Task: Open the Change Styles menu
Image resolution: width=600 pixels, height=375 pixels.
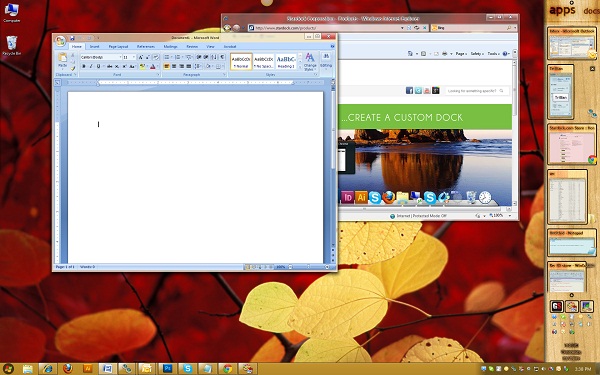Action: [x=310, y=62]
